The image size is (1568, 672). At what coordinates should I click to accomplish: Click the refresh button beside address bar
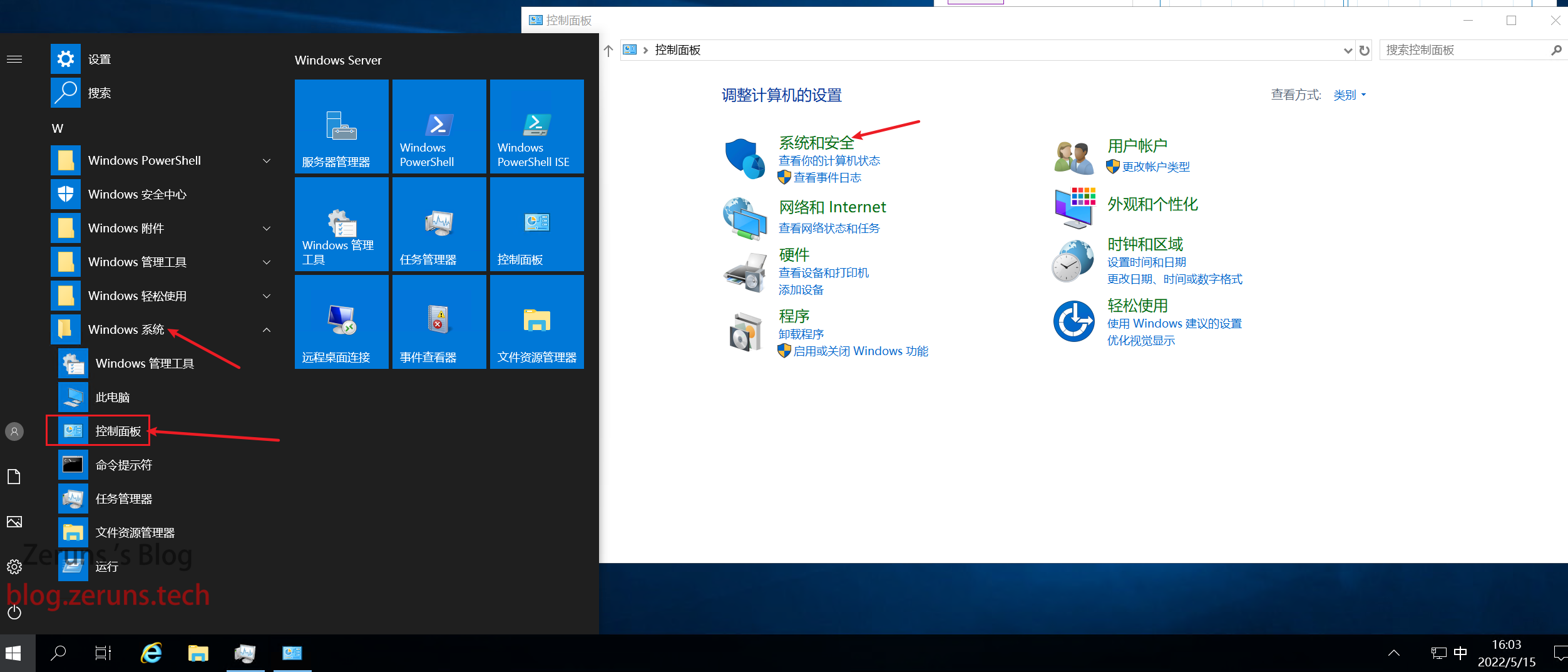(1365, 51)
